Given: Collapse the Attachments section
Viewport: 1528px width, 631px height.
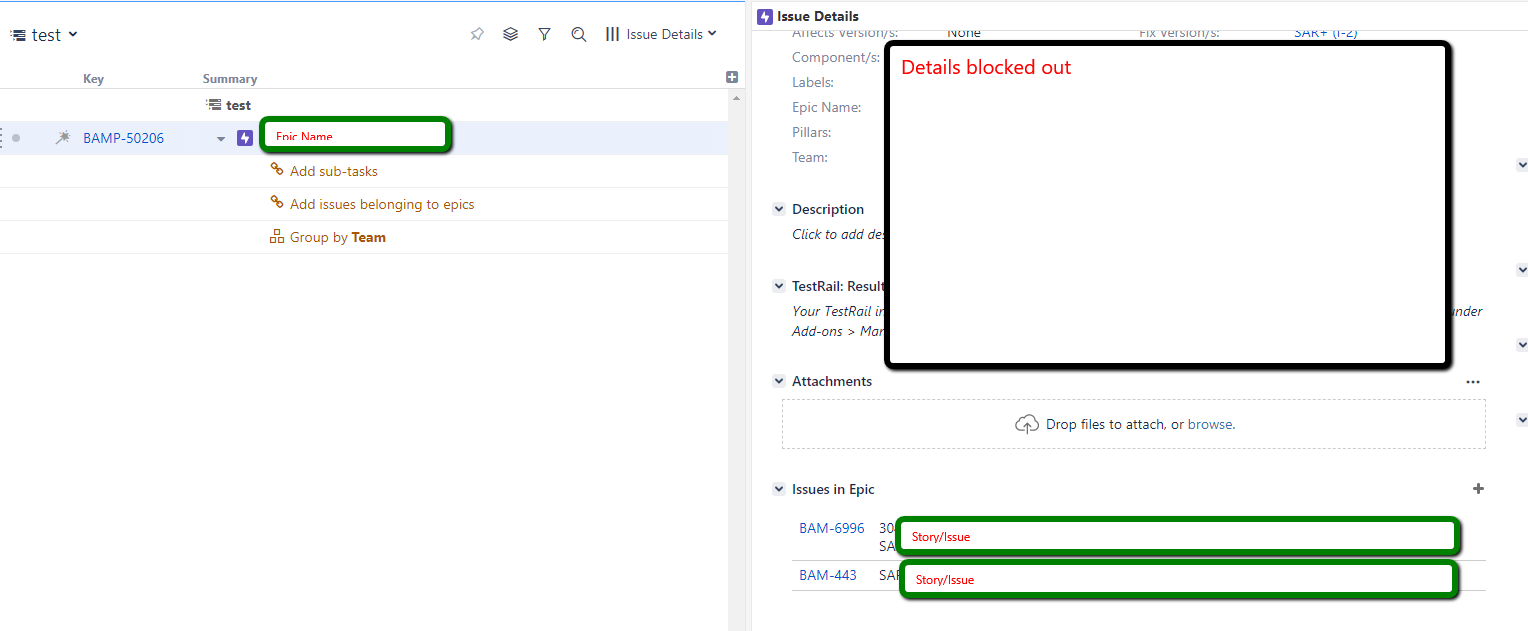Looking at the screenshot, I should click(x=779, y=381).
